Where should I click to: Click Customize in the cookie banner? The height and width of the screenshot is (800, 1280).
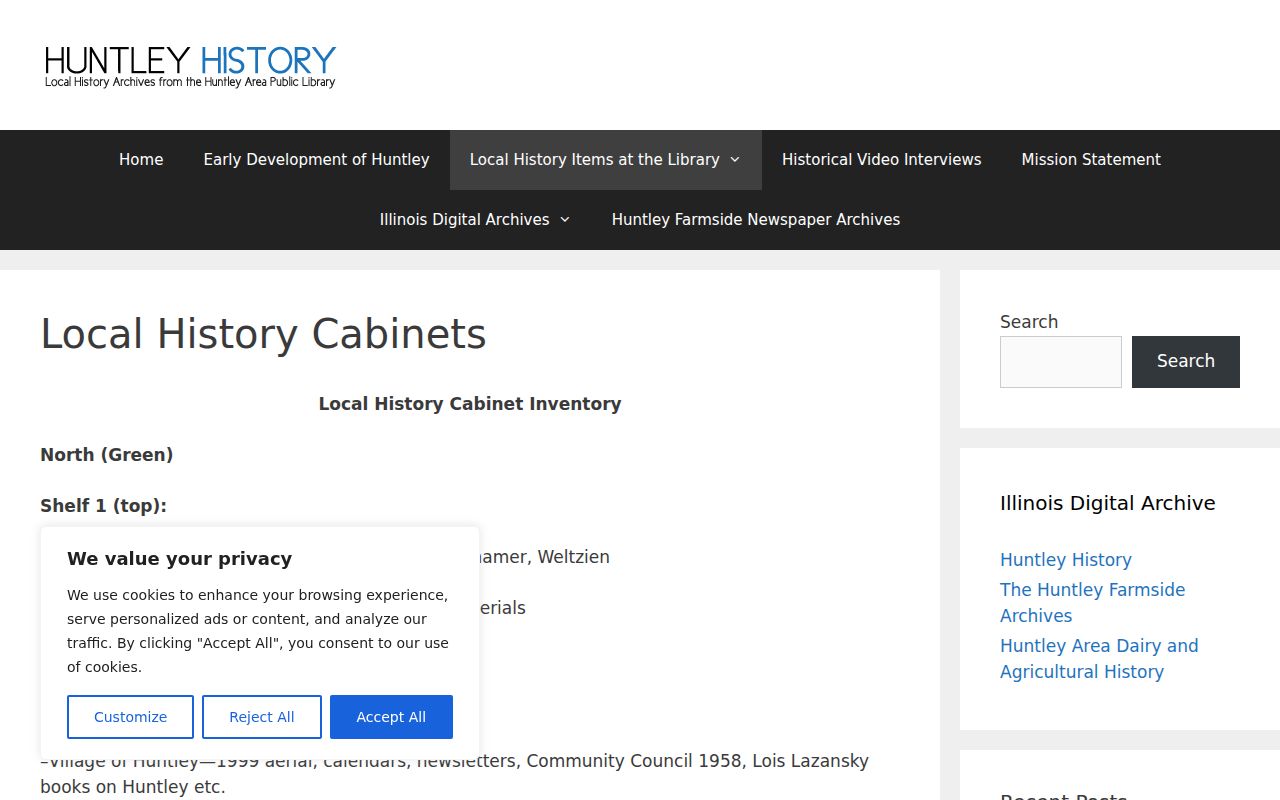[x=130, y=717]
